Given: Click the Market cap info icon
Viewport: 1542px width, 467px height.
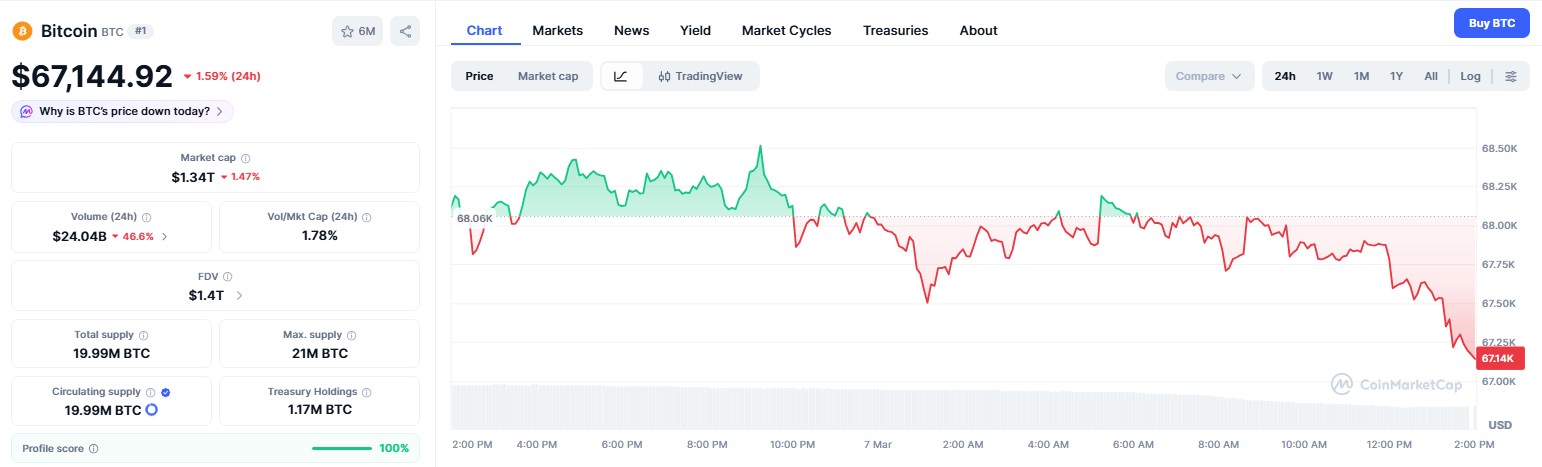Looking at the screenshot, I should click(x=246, y=158).
